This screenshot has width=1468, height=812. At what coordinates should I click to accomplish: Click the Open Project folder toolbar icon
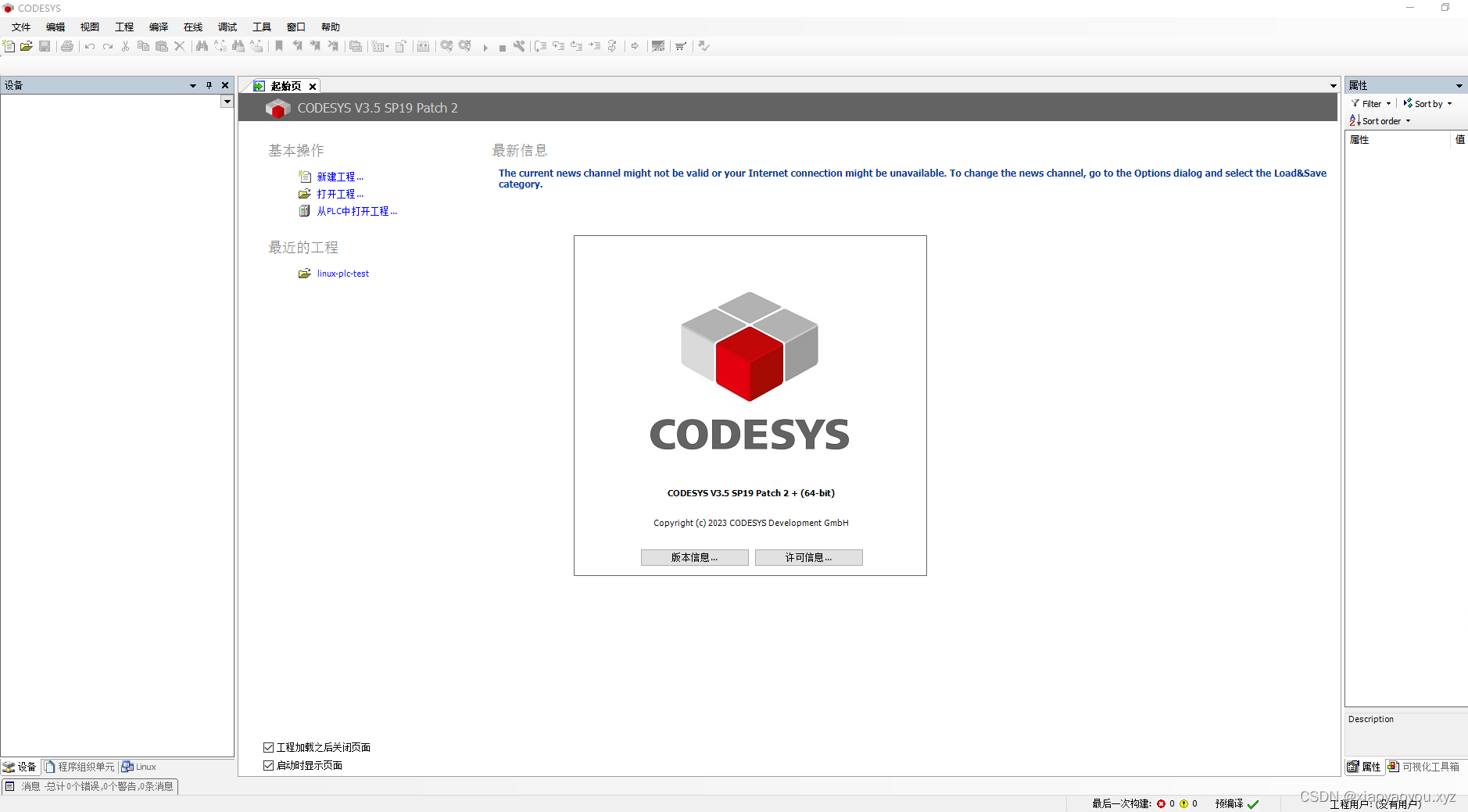pos(27,46)
